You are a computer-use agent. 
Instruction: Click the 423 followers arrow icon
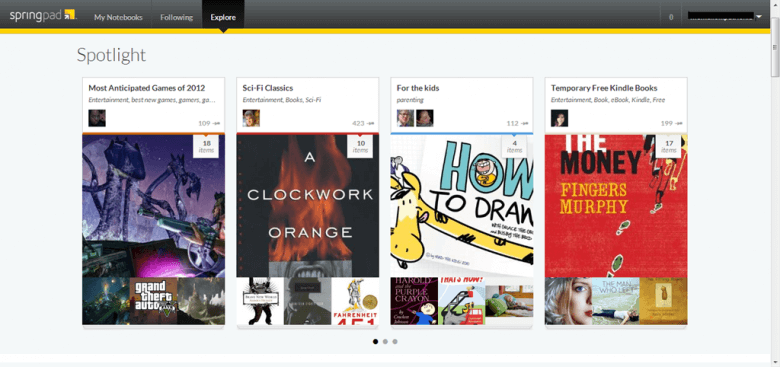coord(371,123)
